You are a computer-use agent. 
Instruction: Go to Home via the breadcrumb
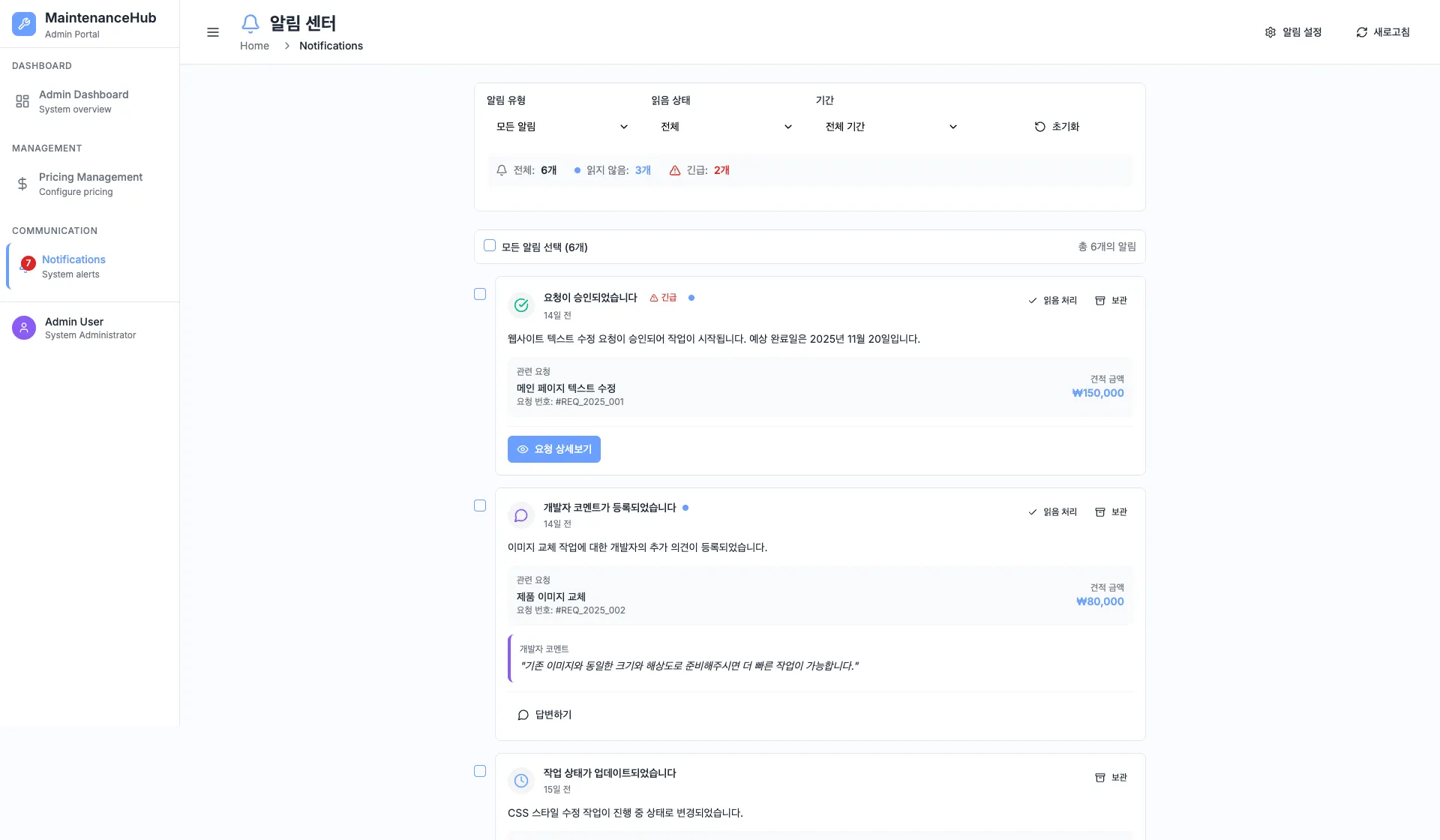tap(254, 46)
